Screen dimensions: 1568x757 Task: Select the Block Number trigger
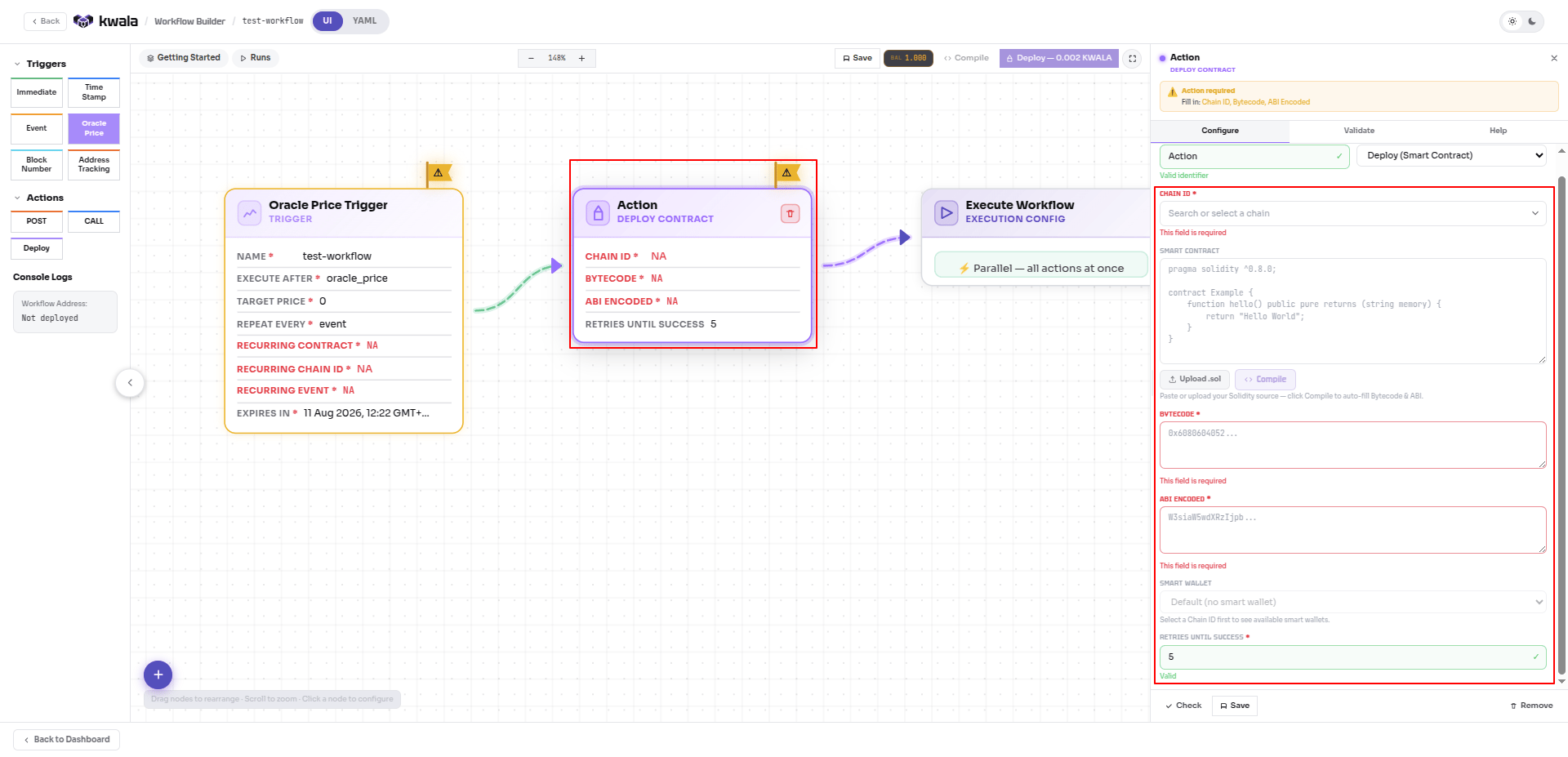37,164
